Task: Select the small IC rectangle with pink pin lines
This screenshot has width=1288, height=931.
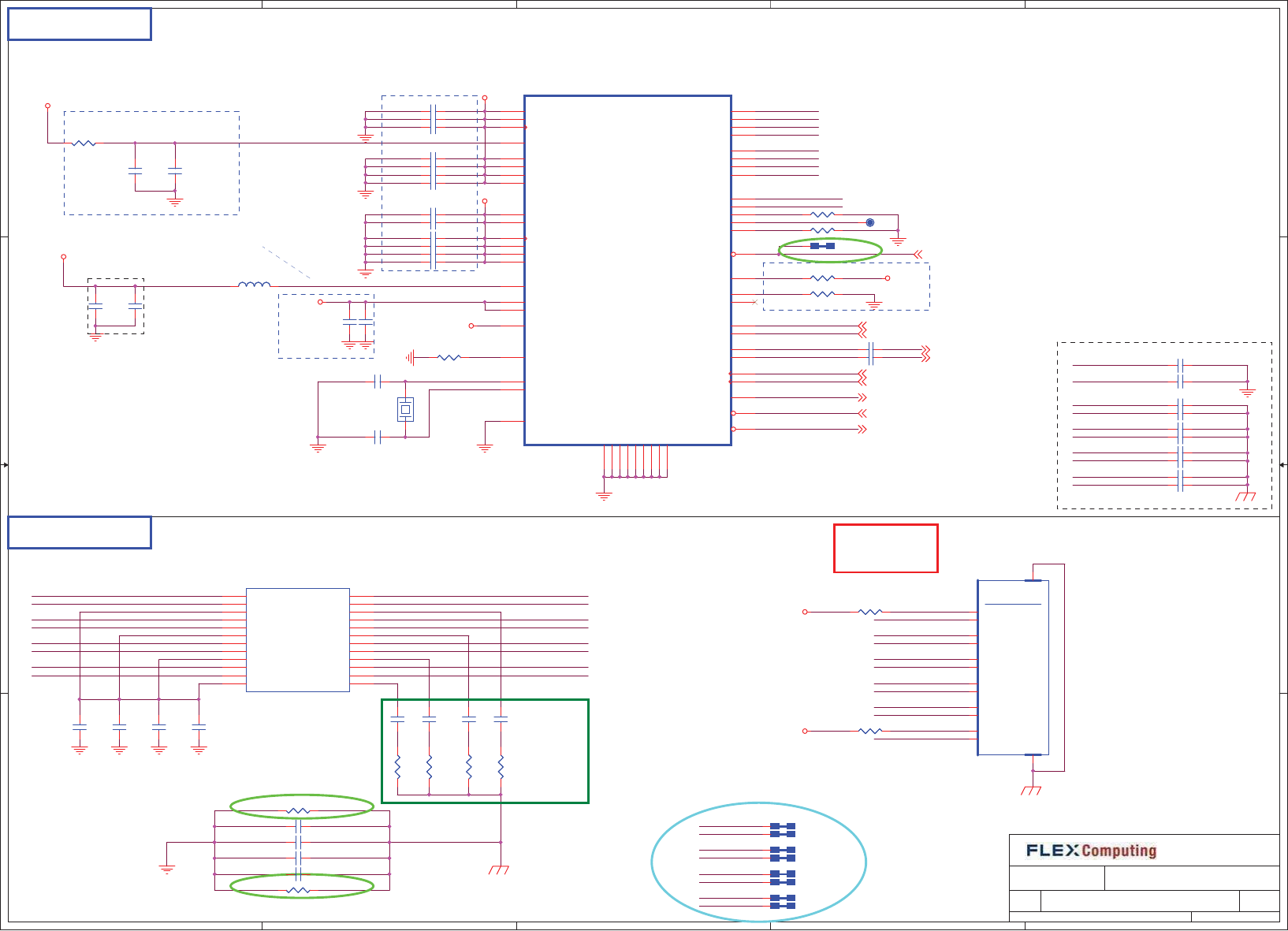Action: point(298,640)
